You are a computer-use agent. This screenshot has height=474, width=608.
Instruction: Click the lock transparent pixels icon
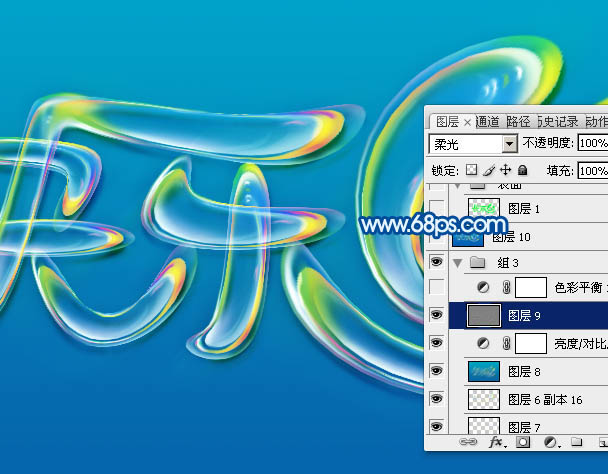[x=472, y=170]
